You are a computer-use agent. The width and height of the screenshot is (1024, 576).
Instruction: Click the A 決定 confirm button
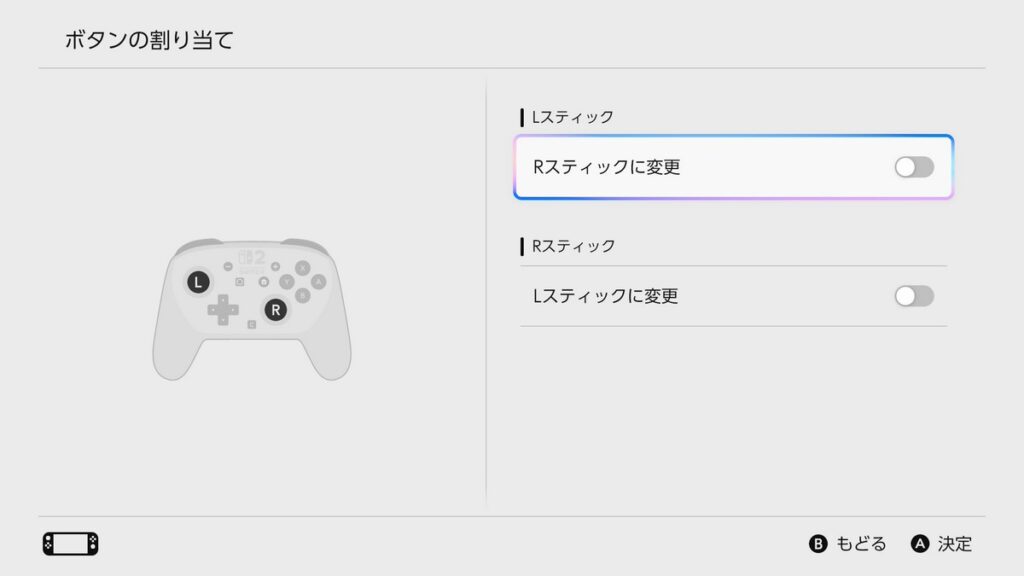[x=941, y=543]
